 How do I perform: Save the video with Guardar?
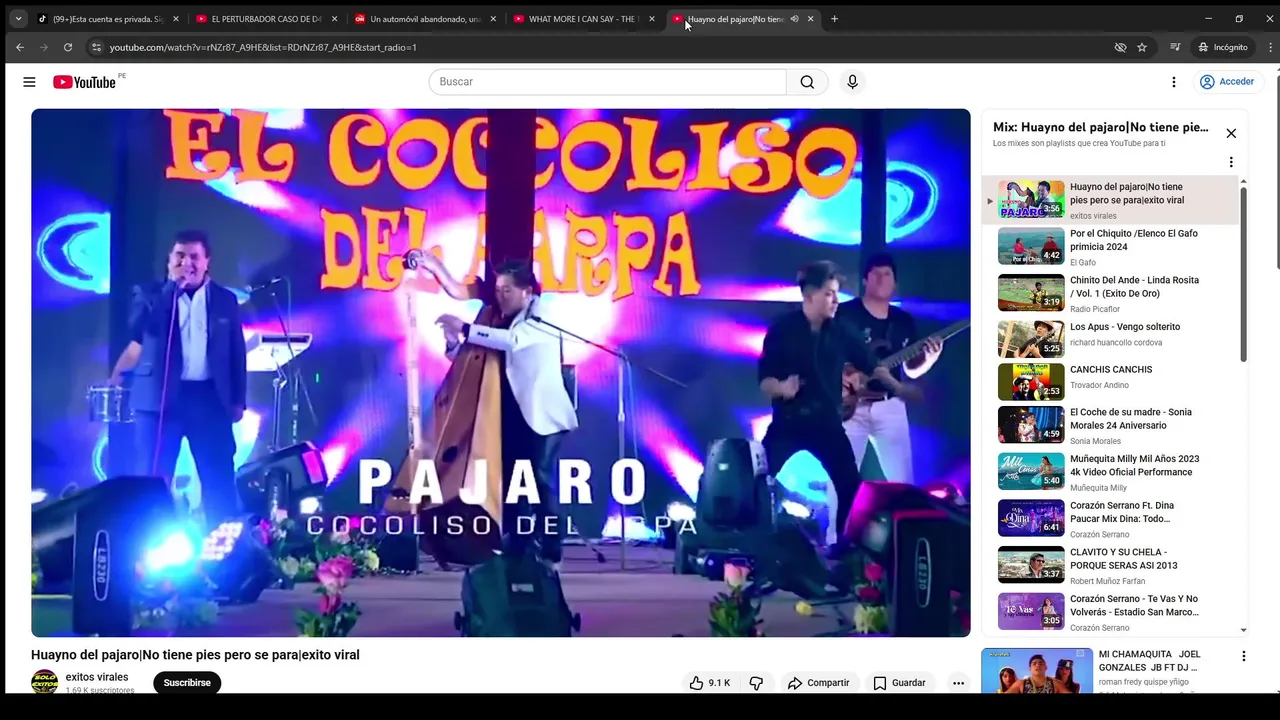899,683
